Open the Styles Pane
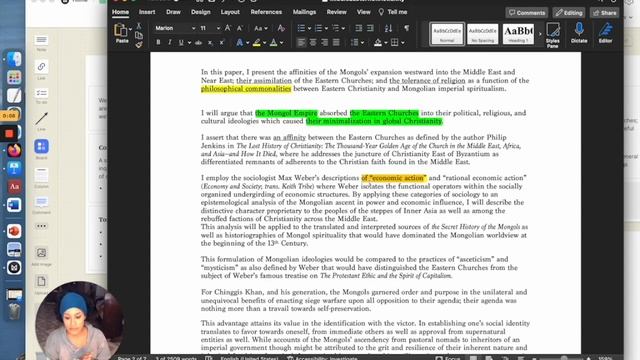The image size is (640, 360). pos(553,35)
